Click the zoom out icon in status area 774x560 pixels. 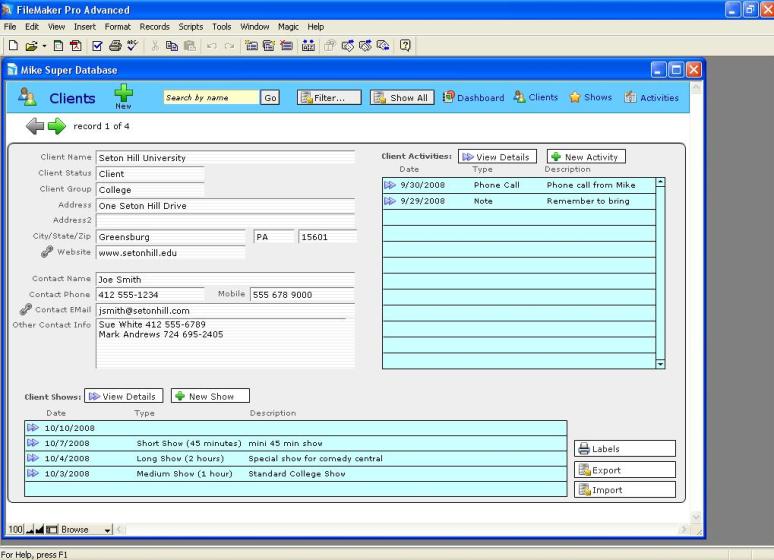tap(30, 529)
